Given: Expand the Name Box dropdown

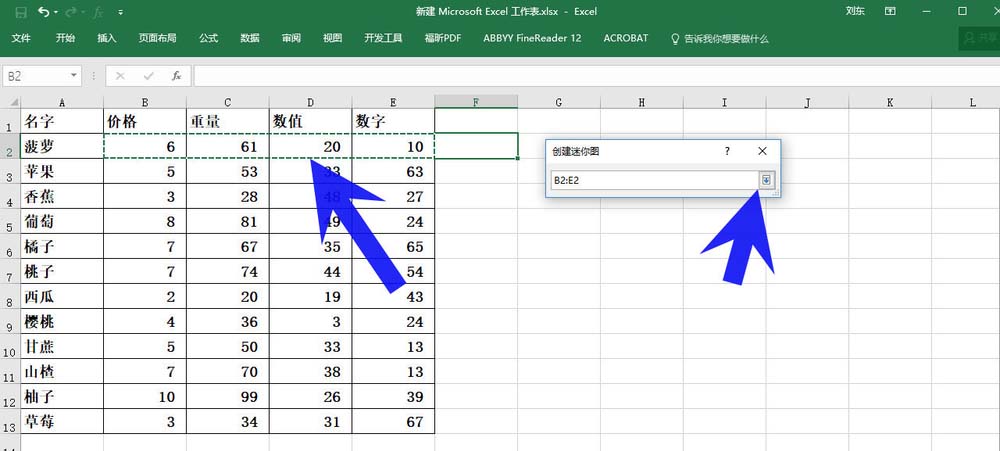Looking at the screenshot, I should [x=74, y=76].
